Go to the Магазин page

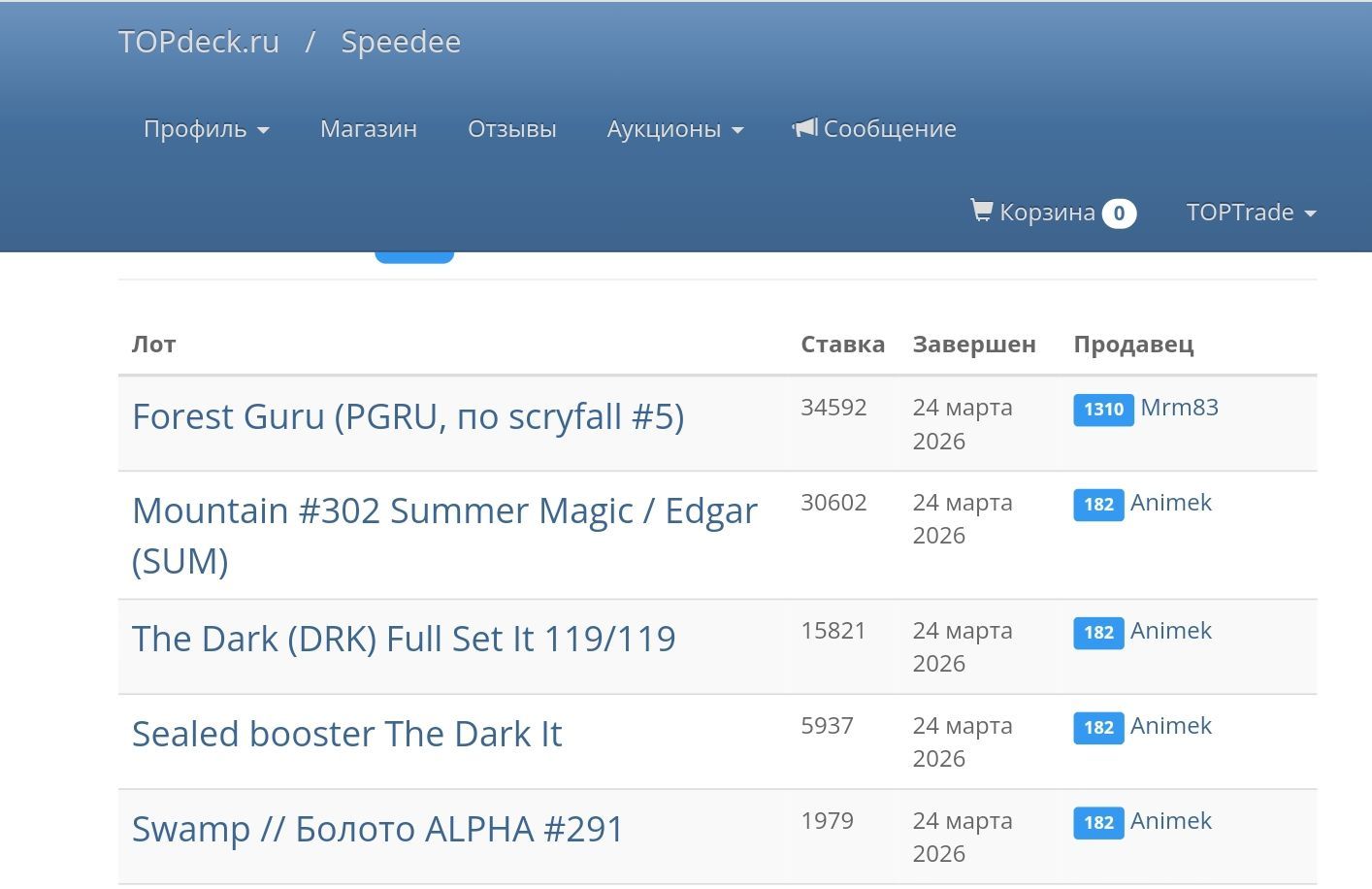[368, 129]
